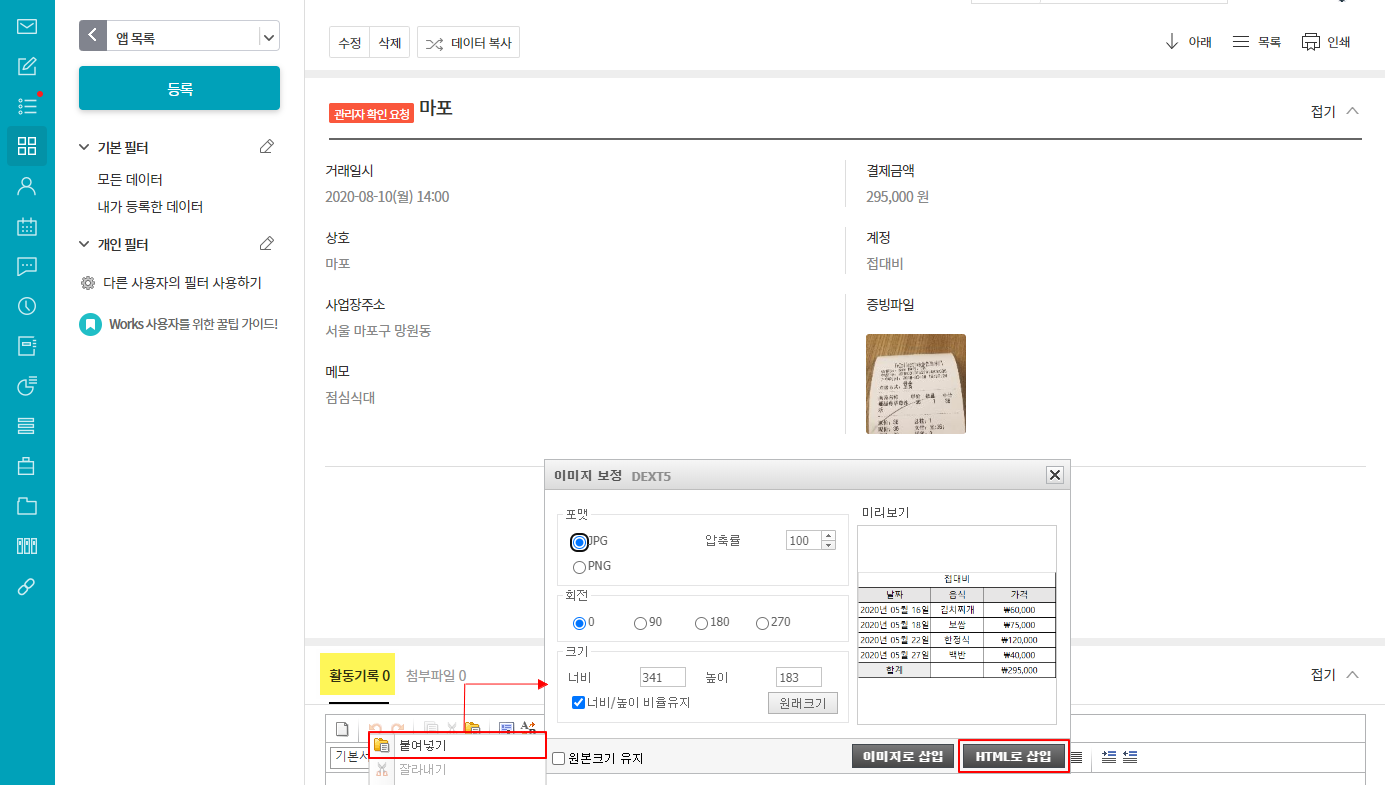Open the folder icon in sidebar
The width and height of the screenshot is (1385, 785).
(27, 506)
